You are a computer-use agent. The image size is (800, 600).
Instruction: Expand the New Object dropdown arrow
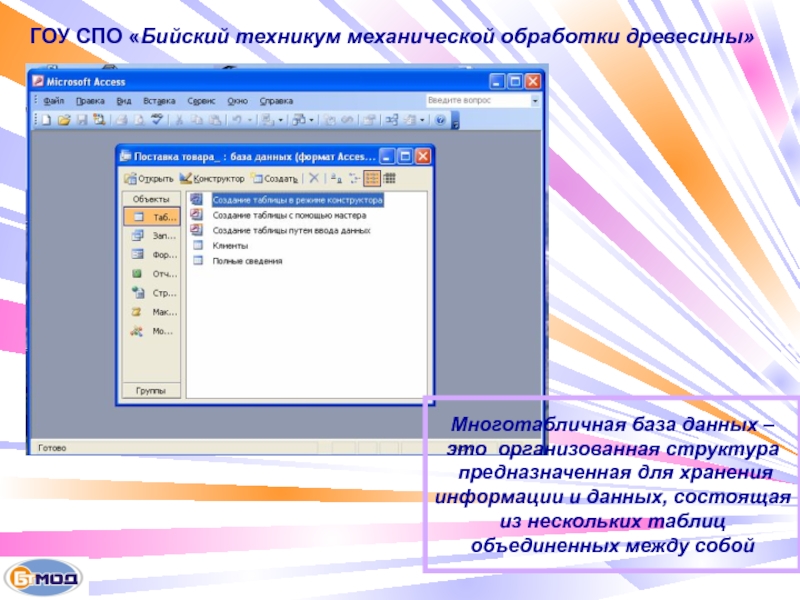tap(422, 120)
